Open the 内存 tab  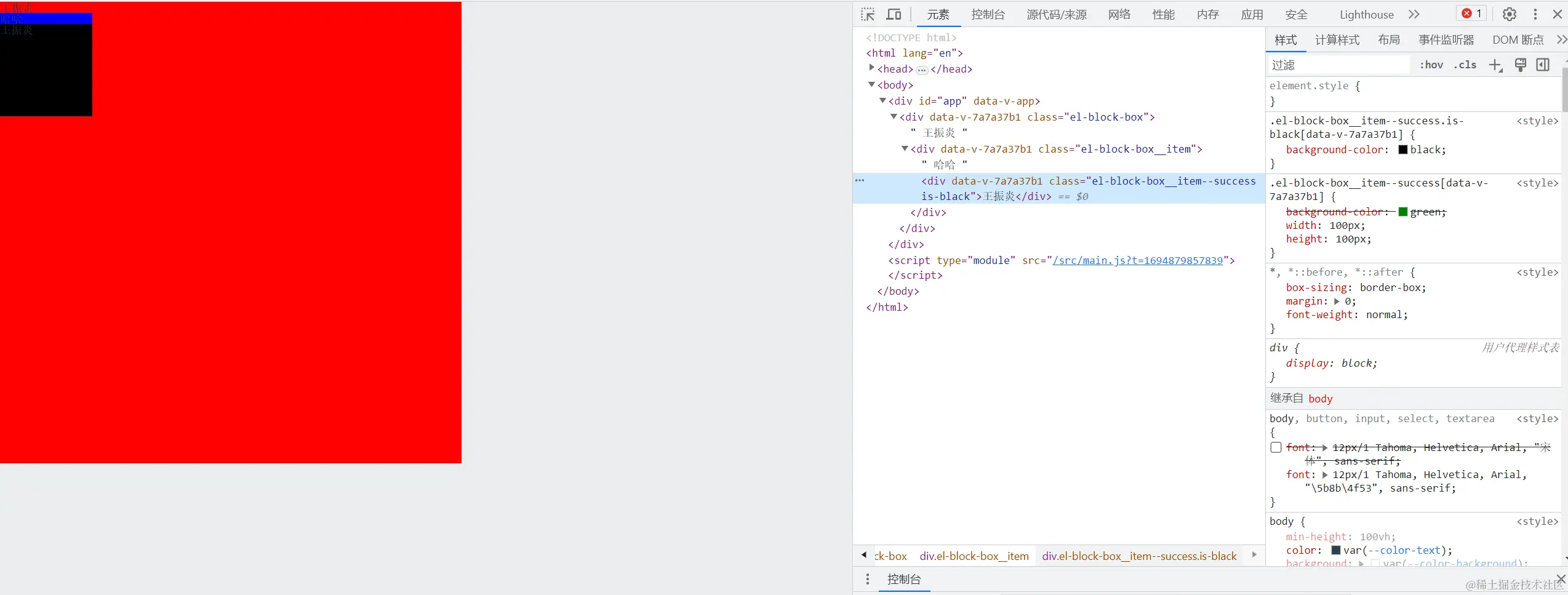(1208, 14)
